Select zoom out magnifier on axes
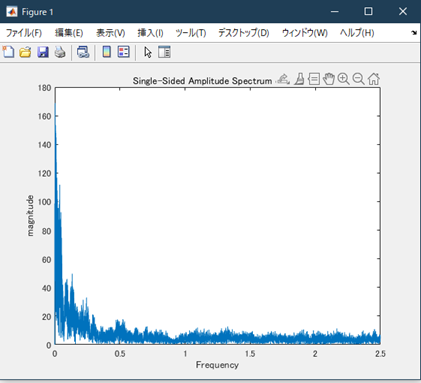Screen dimensions: 421x383 point(358,79)
